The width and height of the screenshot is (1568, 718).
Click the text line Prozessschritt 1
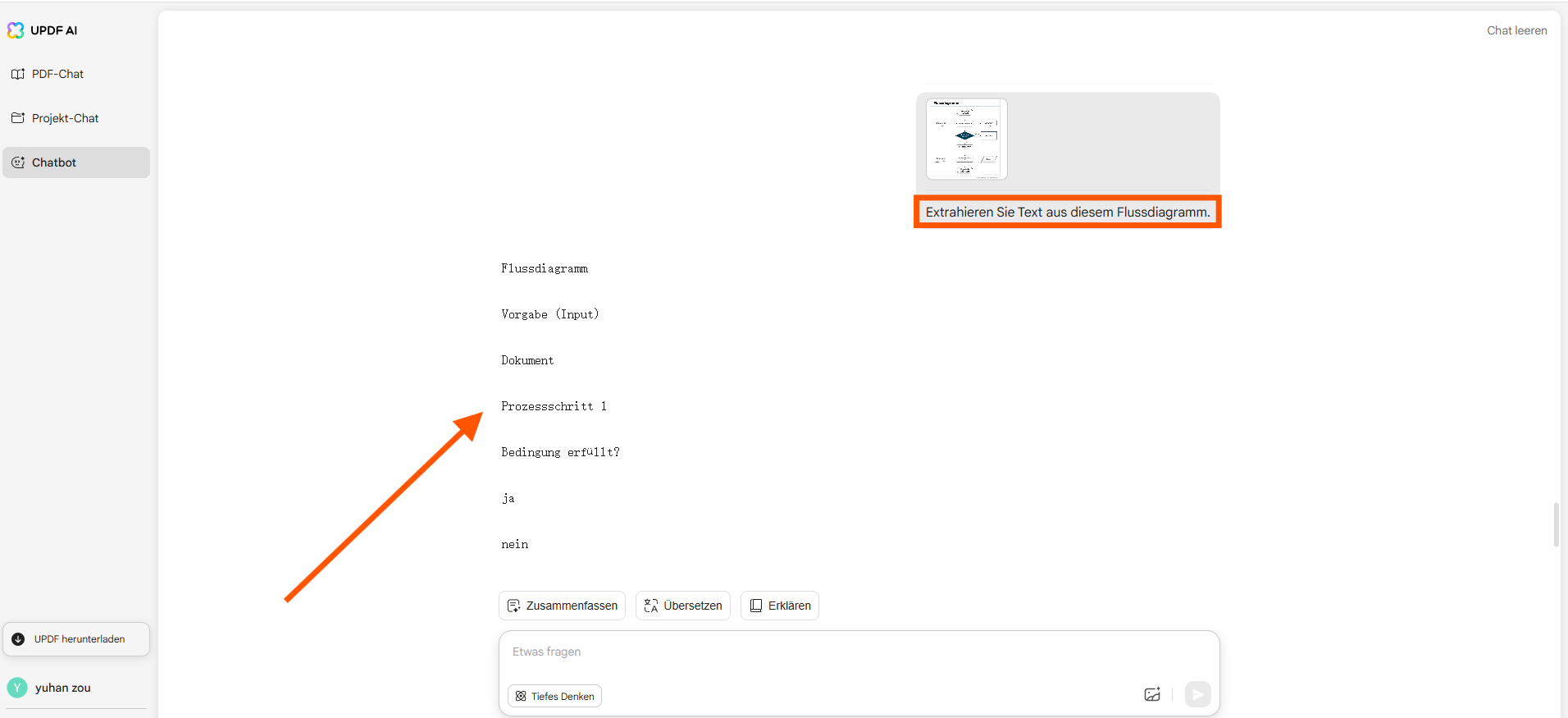click(554, 406)
